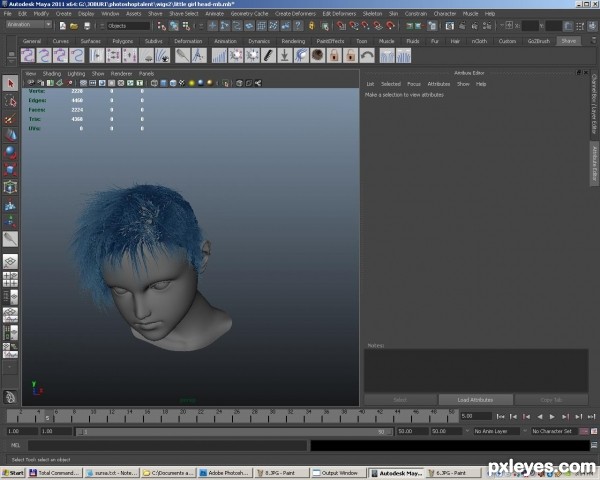Click the Shave brush tool shelf icon
The width and height of the screenshot is (600, 480).
point(183,56)
